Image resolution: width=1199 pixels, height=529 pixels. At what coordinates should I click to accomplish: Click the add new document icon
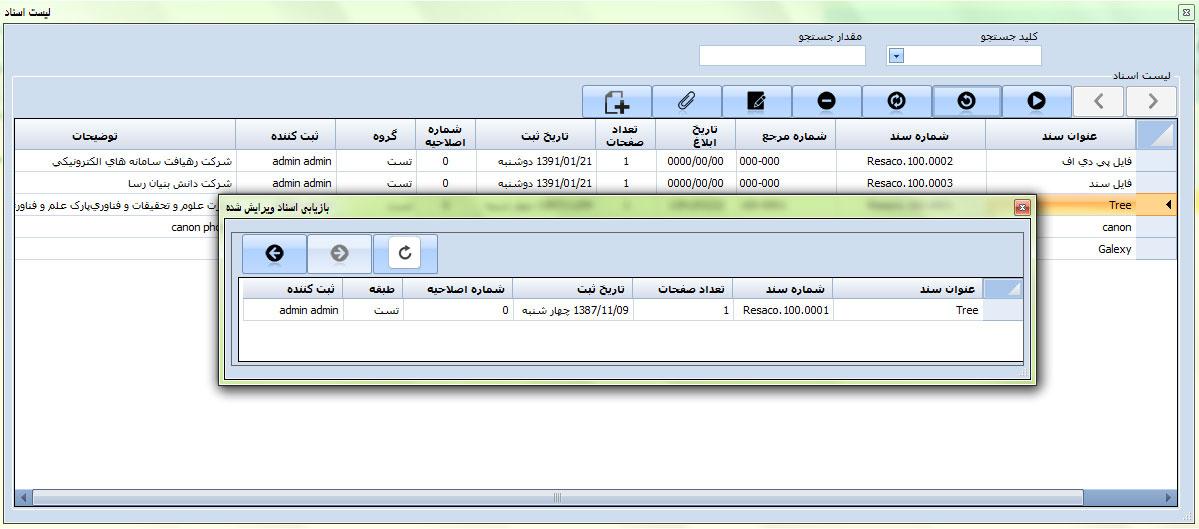click(617, 101)
